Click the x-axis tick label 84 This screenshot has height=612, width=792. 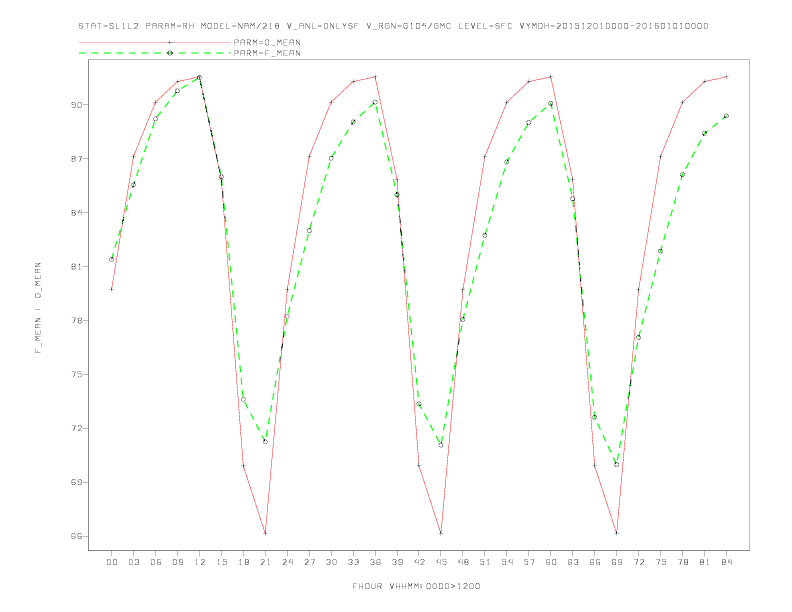(726, 562)
